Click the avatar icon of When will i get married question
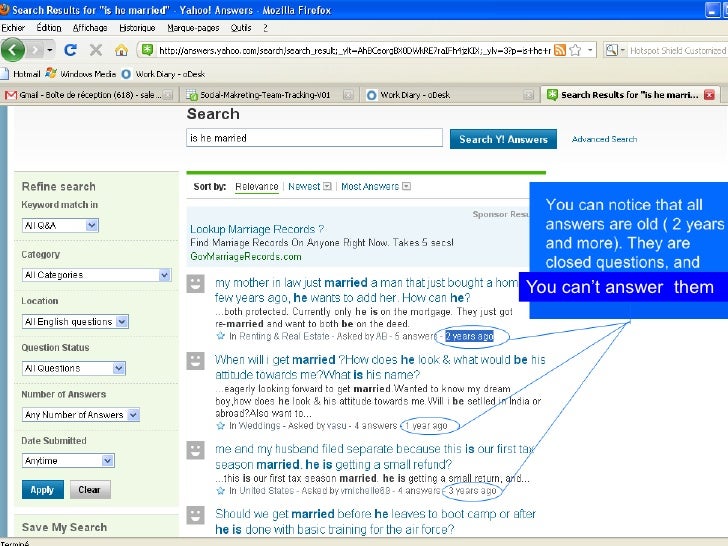 pyautogui.click(x=195, y=360)
